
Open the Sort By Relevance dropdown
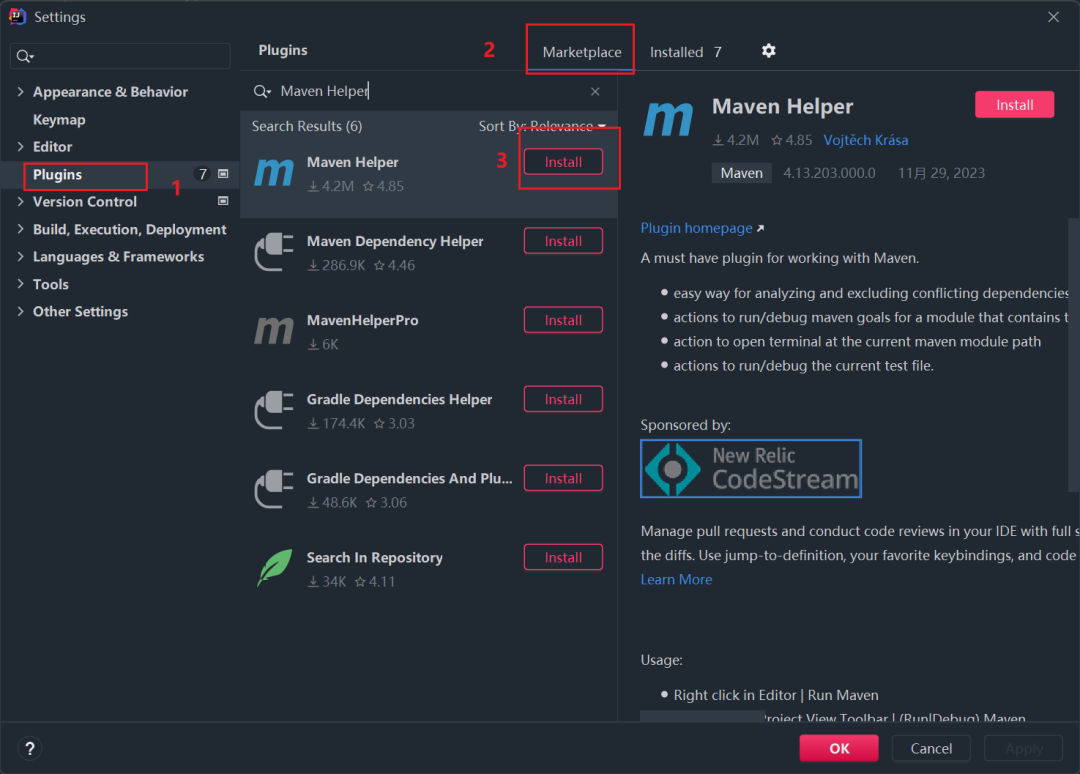point(542,126)
